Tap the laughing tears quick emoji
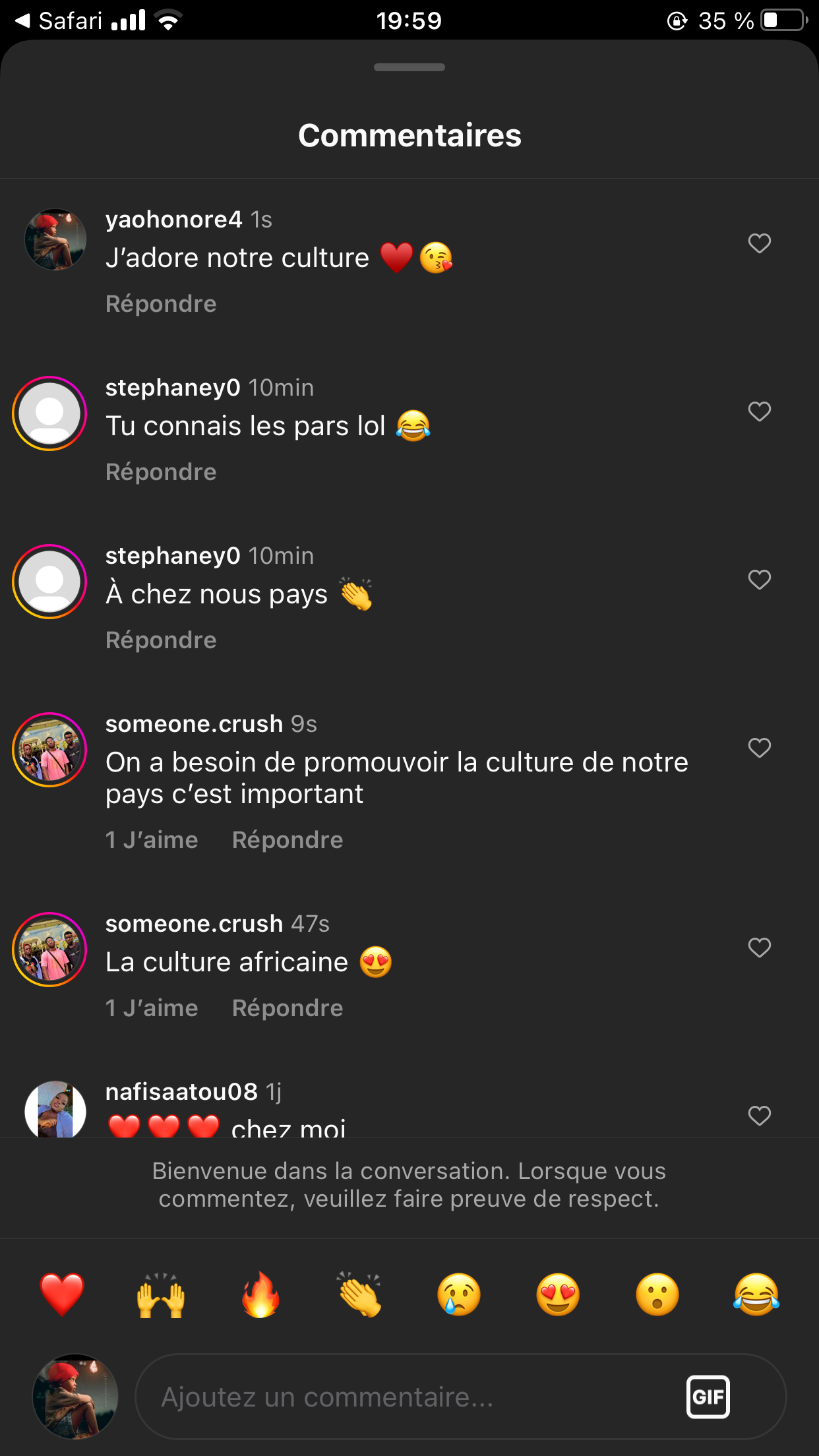819x1456 pixels. pos(756,1294)
